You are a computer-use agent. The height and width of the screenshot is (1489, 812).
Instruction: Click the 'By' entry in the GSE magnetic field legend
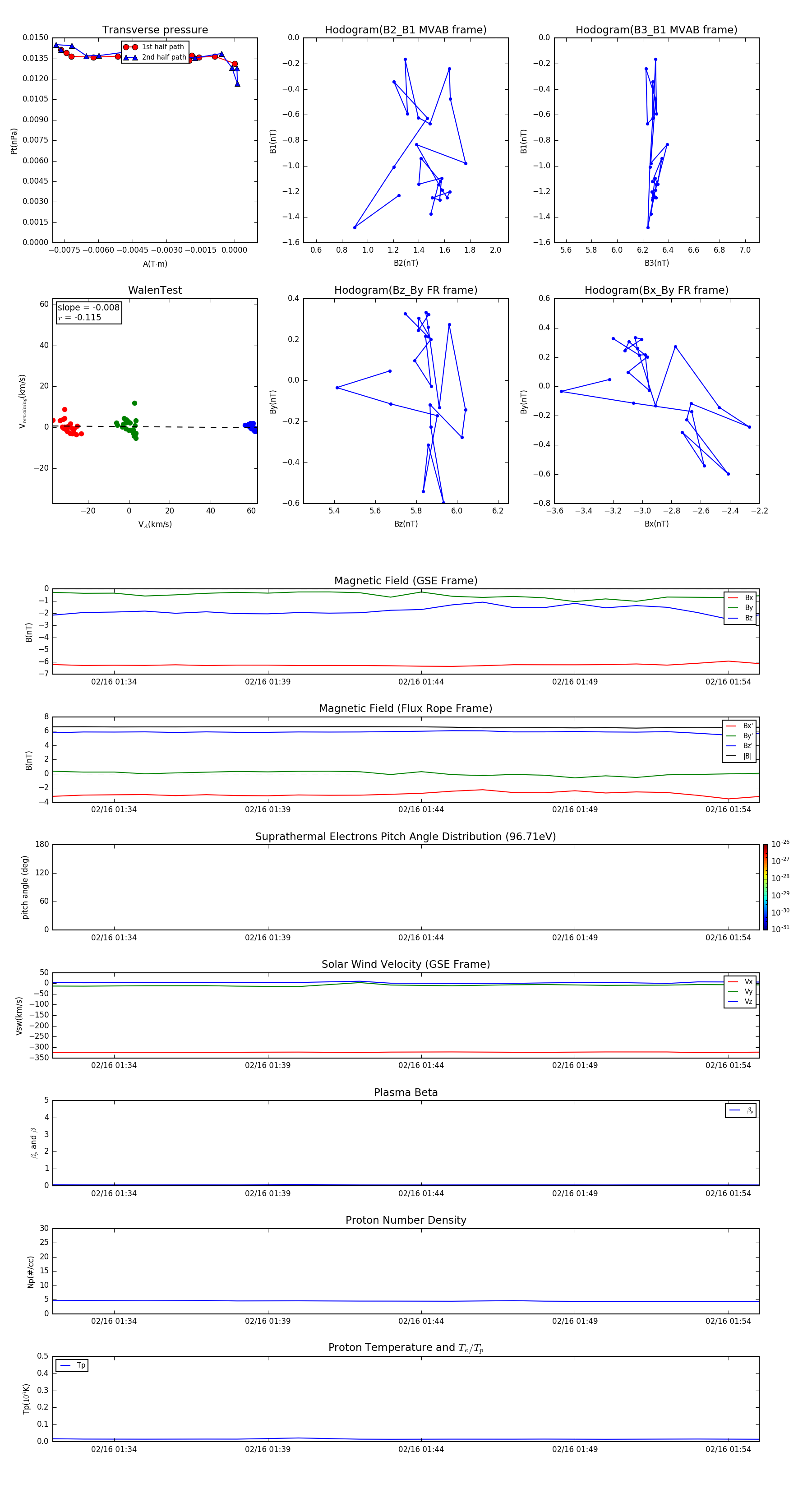740,607
